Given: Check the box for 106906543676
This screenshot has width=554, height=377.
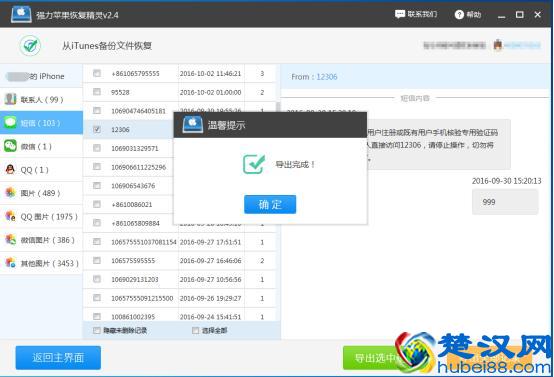Looking at the screenshot, I should coord(97,185).
